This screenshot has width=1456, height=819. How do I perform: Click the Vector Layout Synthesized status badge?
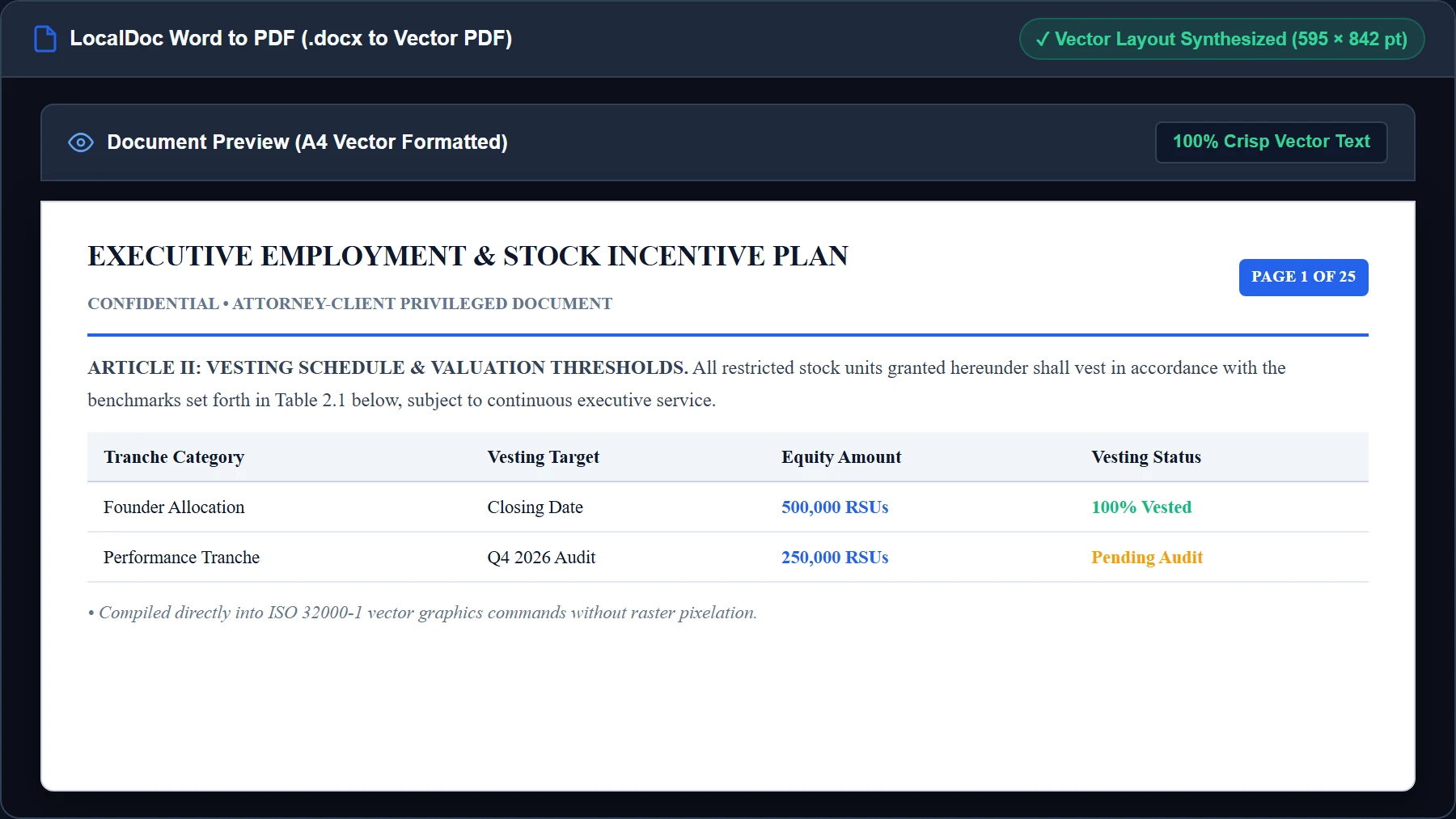tap(1221, 39)
